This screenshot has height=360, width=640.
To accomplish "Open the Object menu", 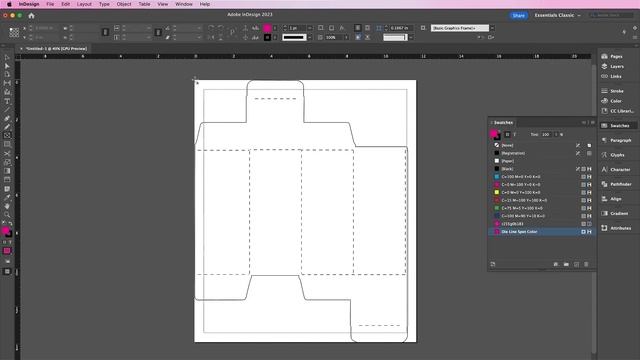I will click(124, 4).
